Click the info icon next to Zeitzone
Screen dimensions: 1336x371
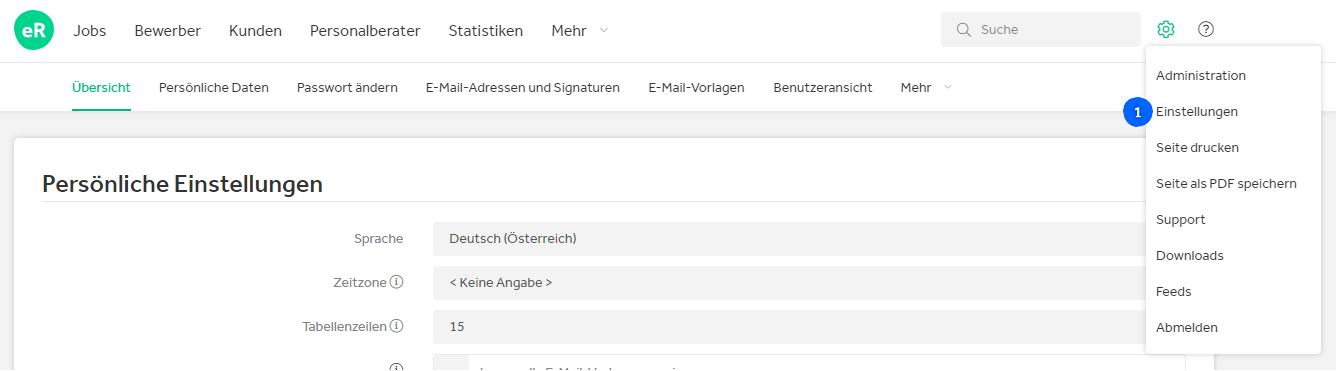click(x=396, y=282)
